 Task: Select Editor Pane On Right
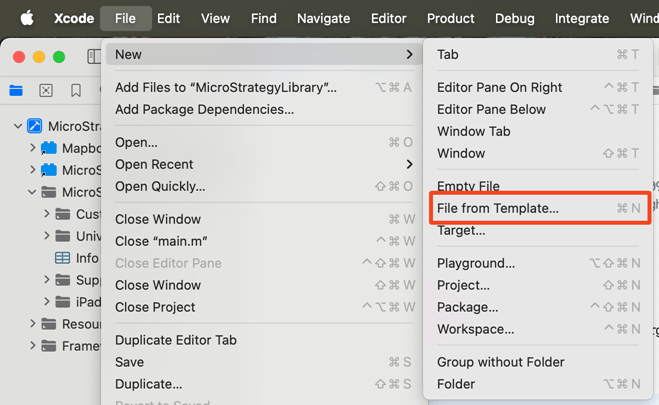[538, 87]
